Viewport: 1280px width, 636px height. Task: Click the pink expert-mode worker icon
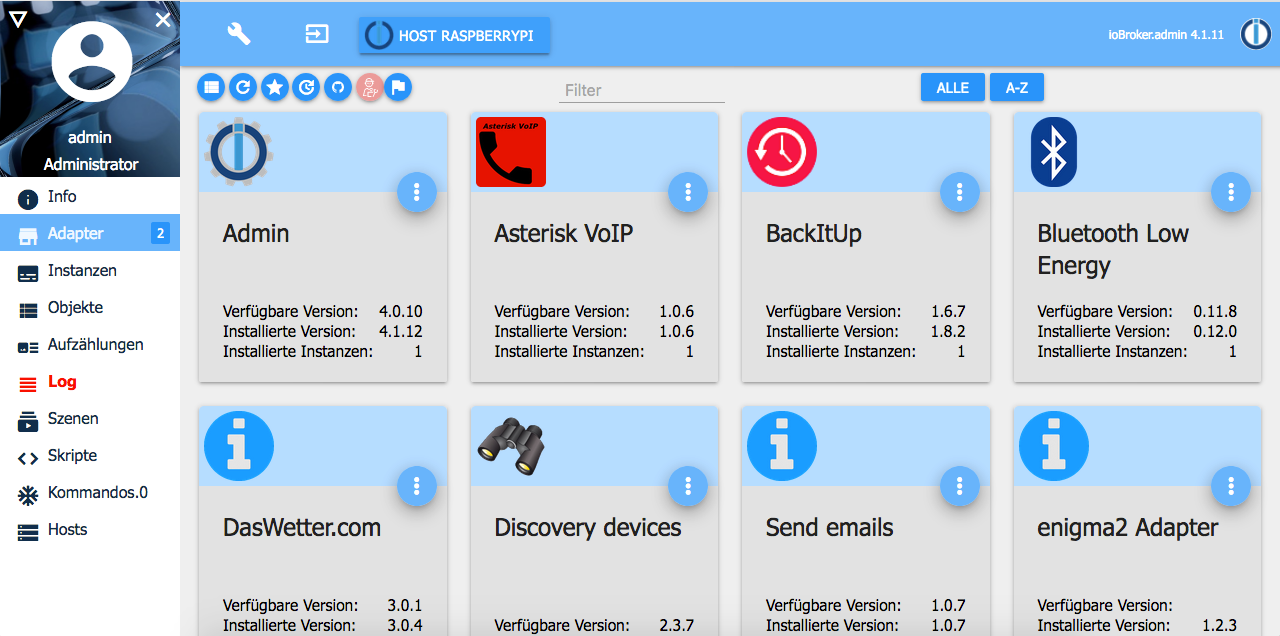369,88
